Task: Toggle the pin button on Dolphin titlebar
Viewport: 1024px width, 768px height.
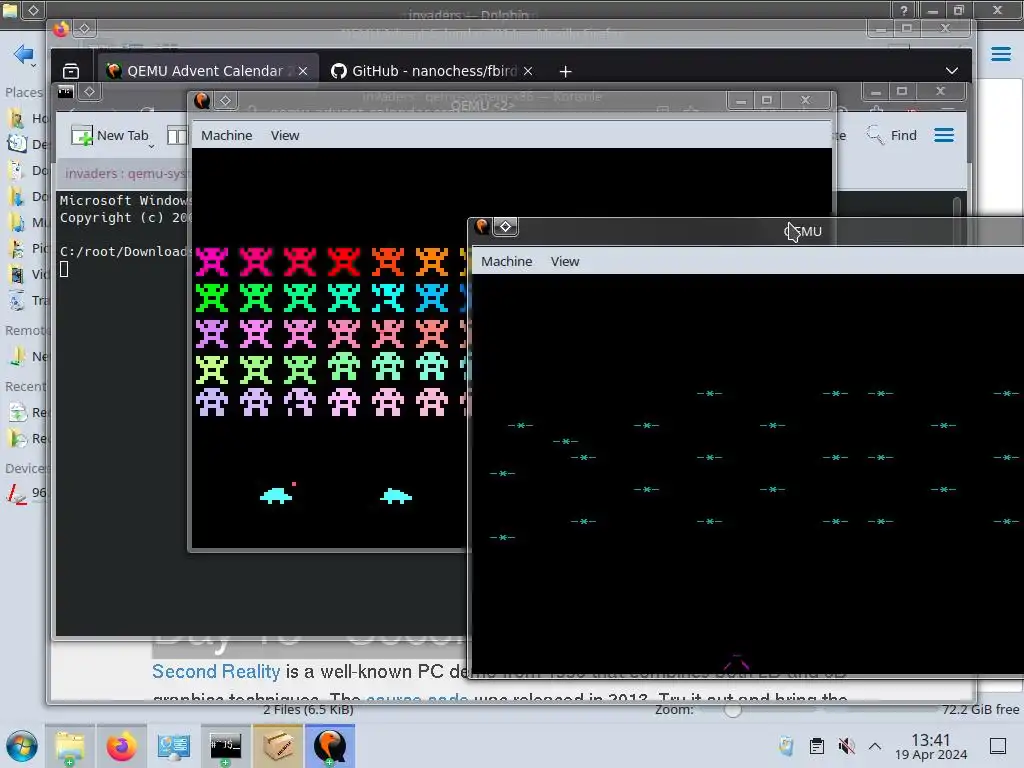Action: (33, 10)
